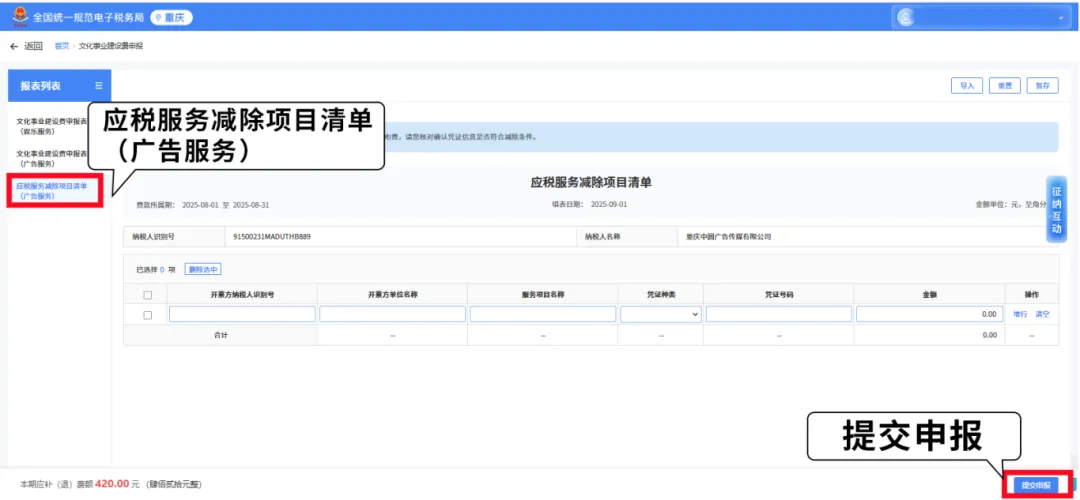The width and height of the screenshot is (1080, 500).
Task: Click the 文化事业建设费申报 breadcrumb text
Action: pyautogui.click(x=111, y=46)
